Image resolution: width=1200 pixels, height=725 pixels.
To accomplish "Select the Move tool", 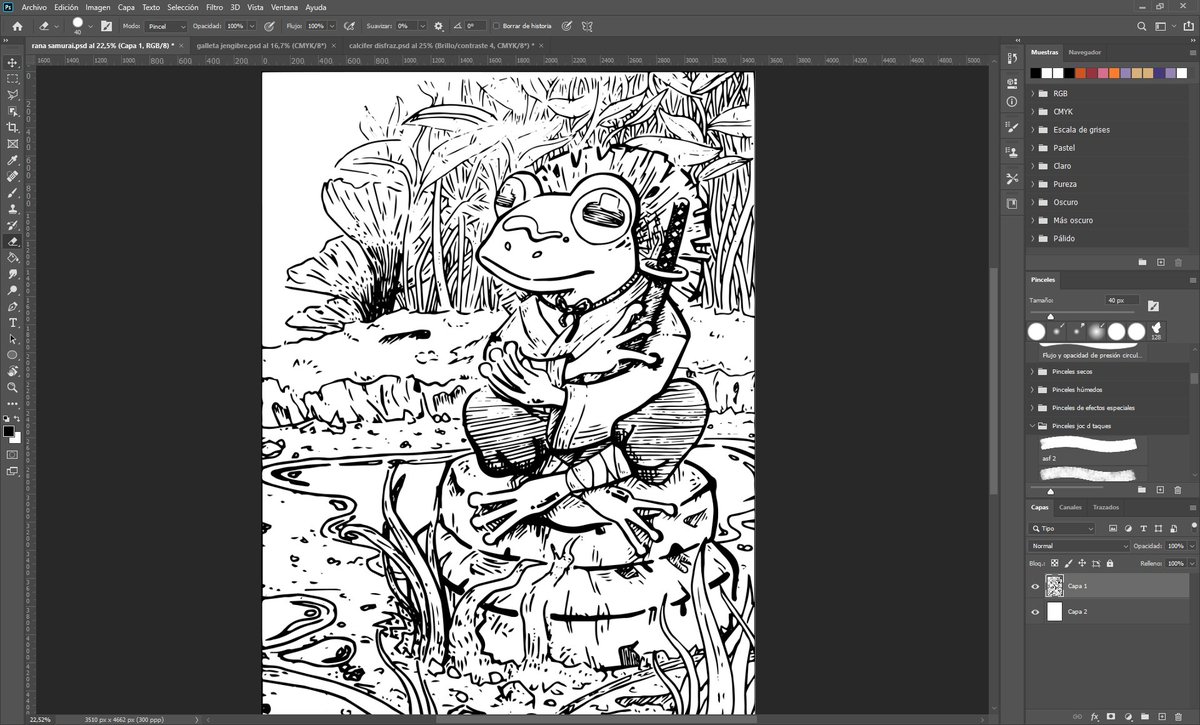I will click(13, 62).
